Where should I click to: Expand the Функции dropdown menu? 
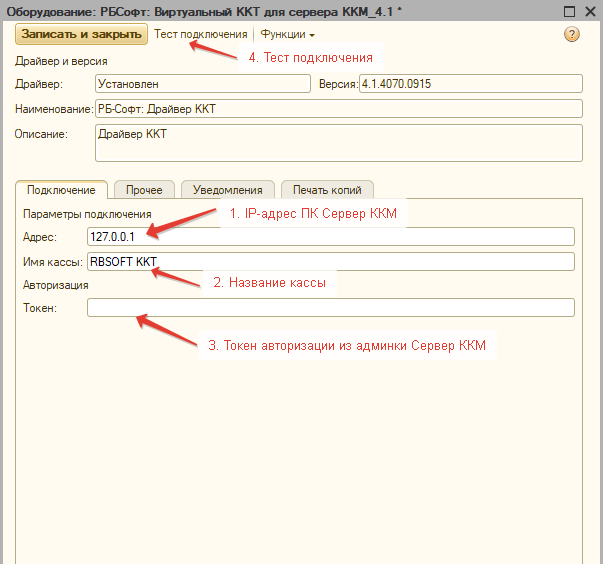coord(287,34)
